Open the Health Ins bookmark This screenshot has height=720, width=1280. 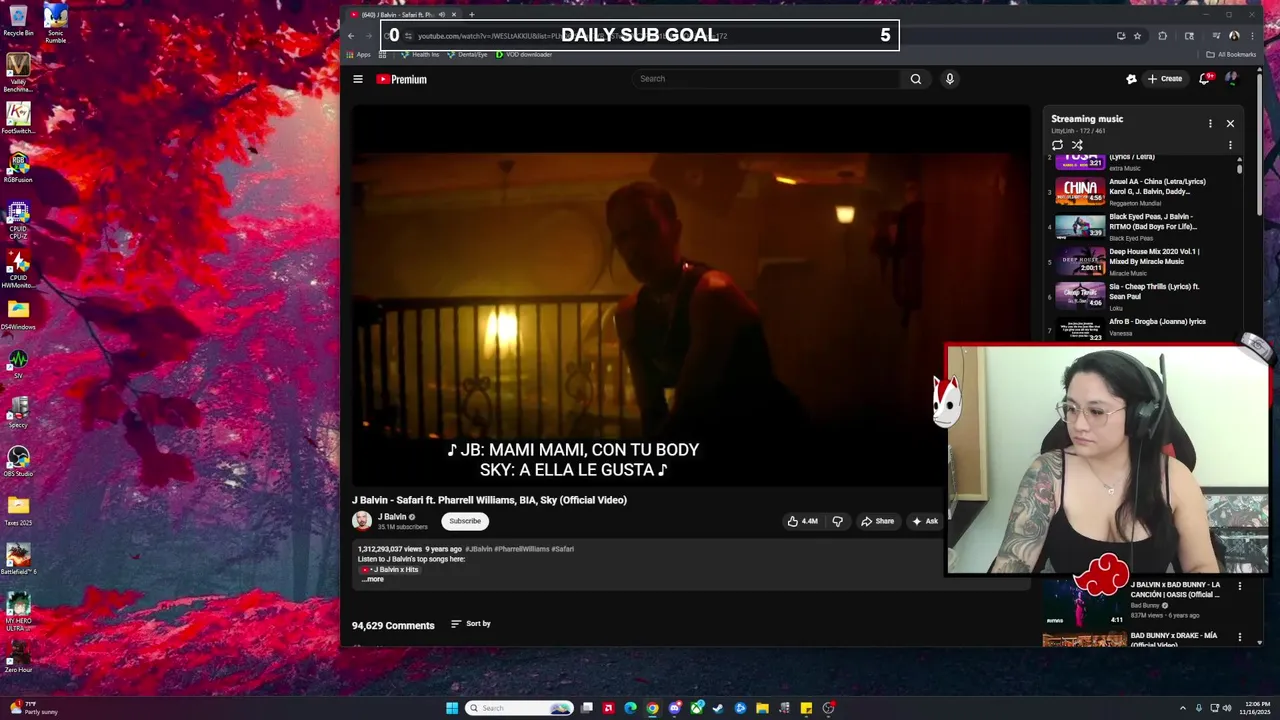click(420, 55)
